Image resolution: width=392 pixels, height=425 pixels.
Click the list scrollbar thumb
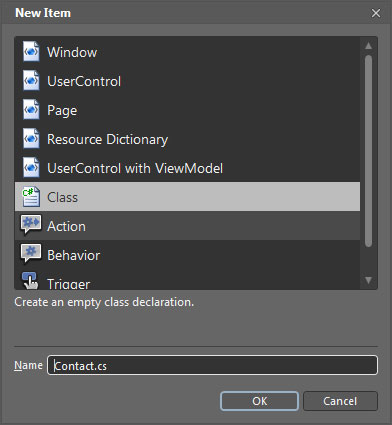click(x=368, y=151)
